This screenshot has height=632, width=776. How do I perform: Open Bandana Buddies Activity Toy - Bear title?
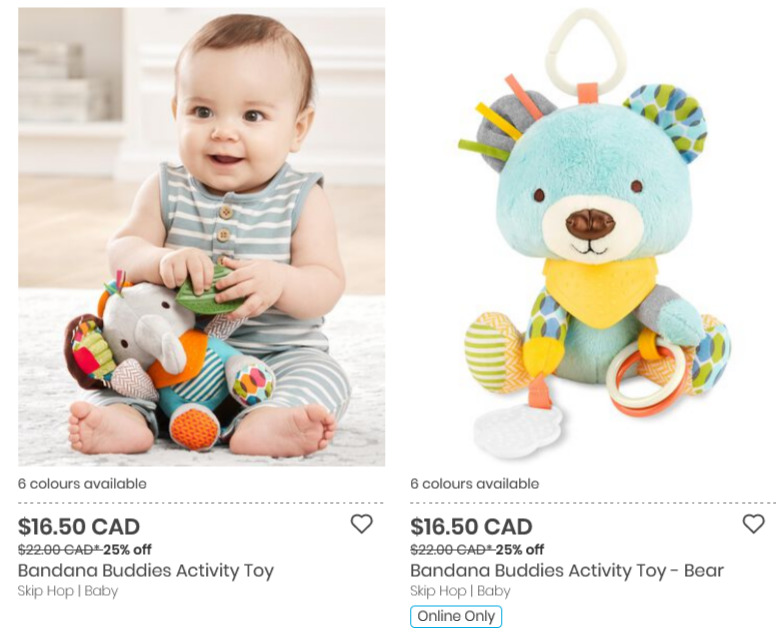(x=567, y=571)
